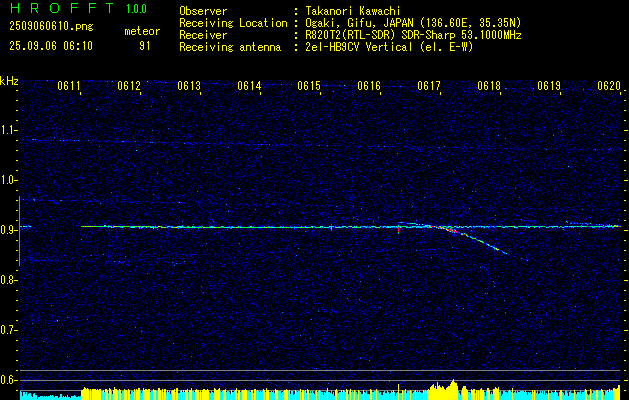The image size is (629, 400).
Task: Click the 0612 time marker
Action: click(x=129, y=86)
